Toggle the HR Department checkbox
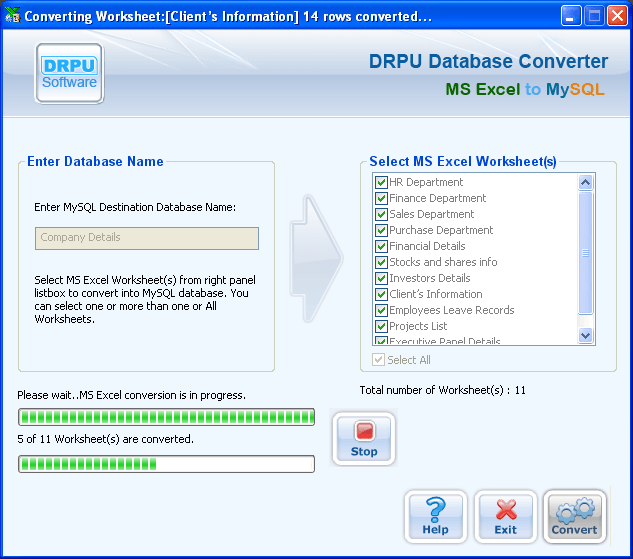 pos(381,182)
